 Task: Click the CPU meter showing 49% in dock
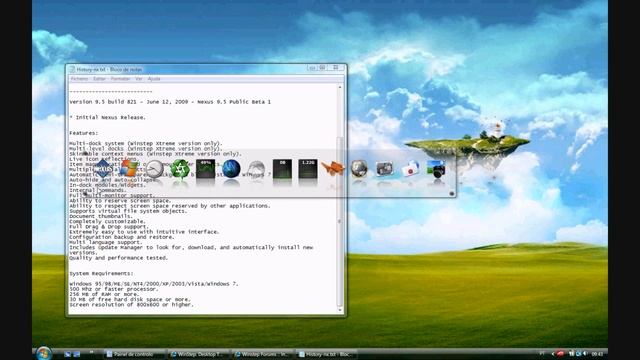click(x=205, y=169)
